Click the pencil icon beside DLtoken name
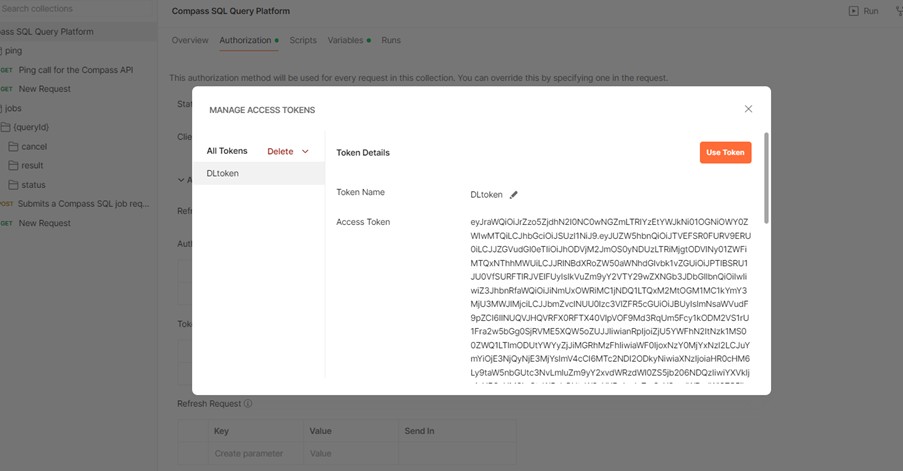903x471 pixels. pyautogui.click(x=514, y=195)
